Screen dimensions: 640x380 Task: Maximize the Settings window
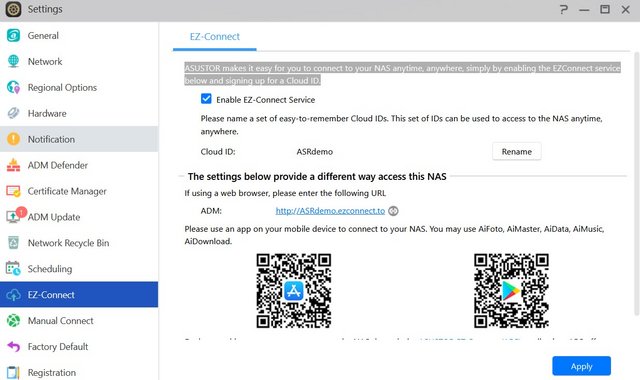[604, 9]
